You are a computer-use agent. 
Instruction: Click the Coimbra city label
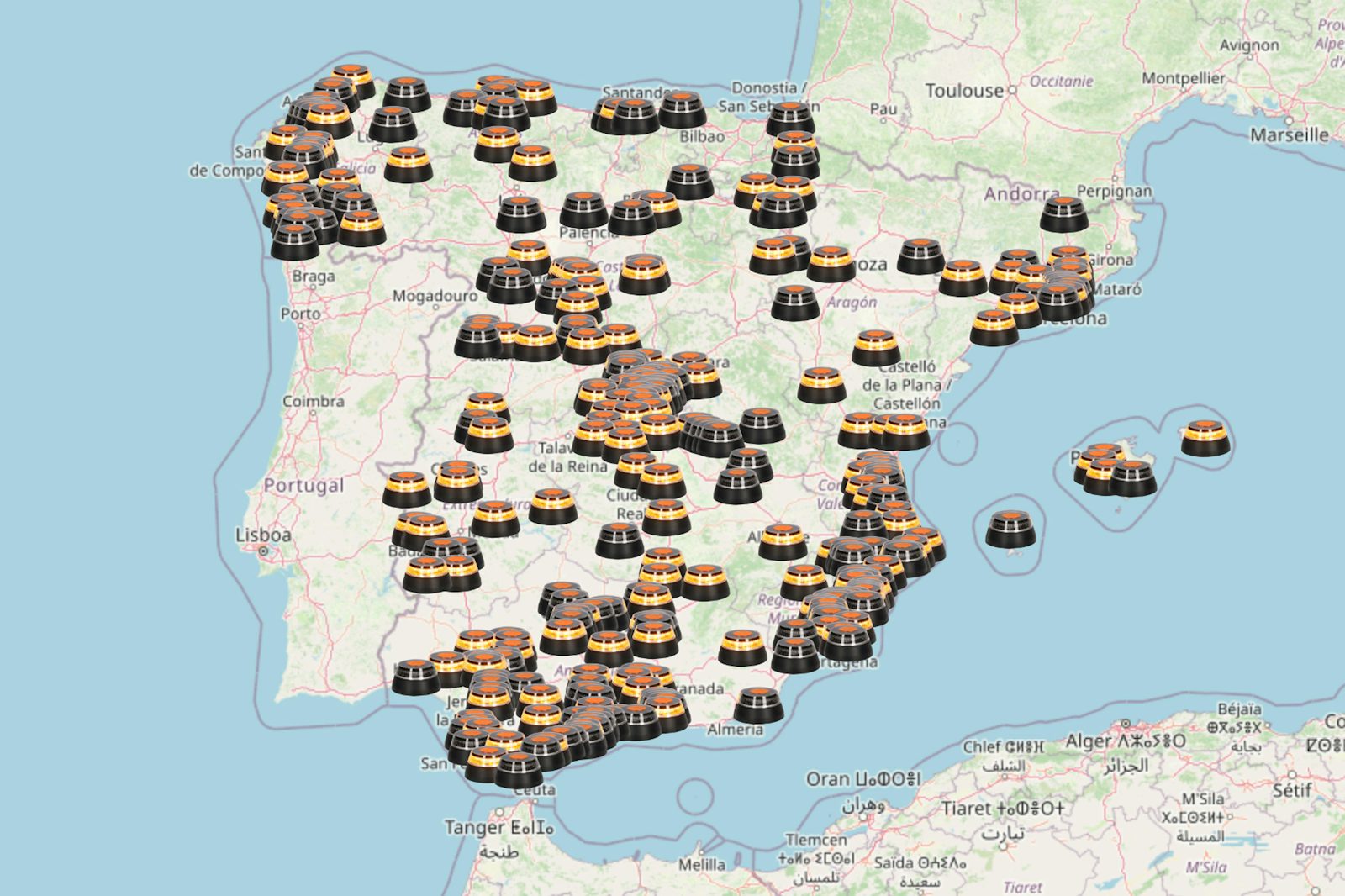click(313, 402)
